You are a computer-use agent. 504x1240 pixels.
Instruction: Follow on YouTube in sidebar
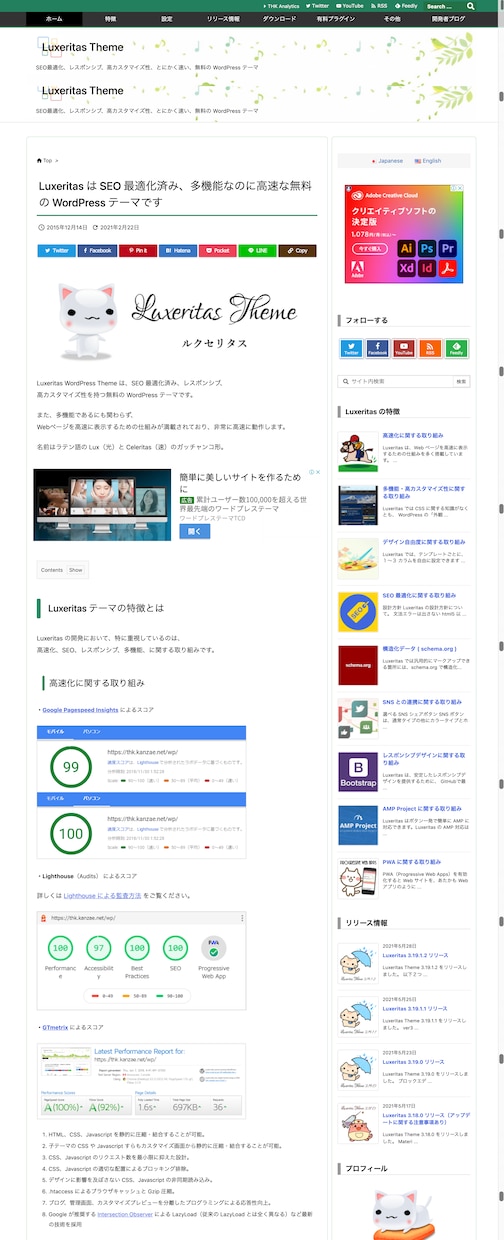[404, 349]
